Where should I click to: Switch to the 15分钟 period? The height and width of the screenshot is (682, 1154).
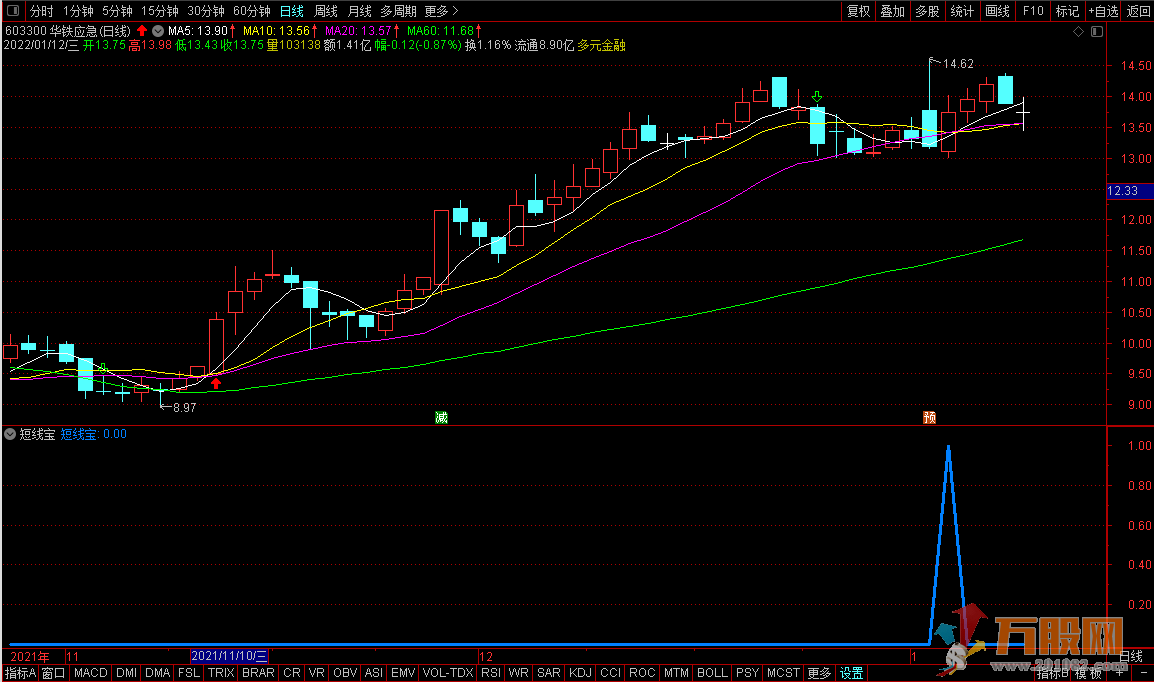pos(160,11)
